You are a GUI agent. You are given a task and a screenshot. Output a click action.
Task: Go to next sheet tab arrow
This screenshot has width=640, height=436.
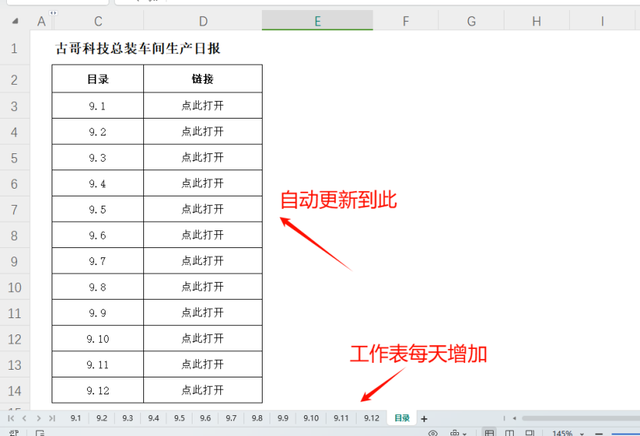pos(38,418)
